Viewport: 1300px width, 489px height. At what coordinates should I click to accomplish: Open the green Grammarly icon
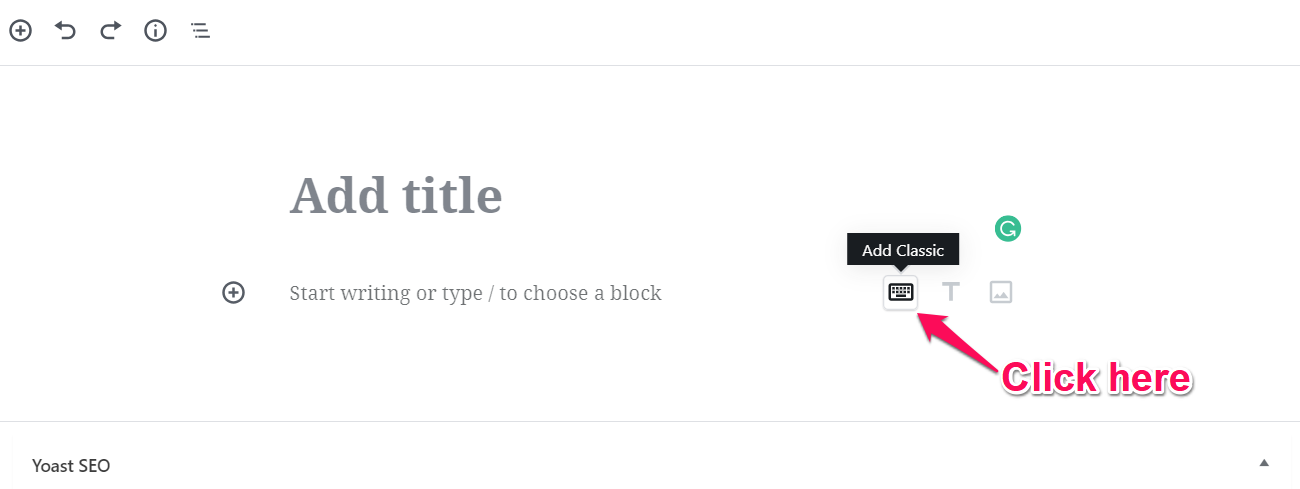point(1008,229)
